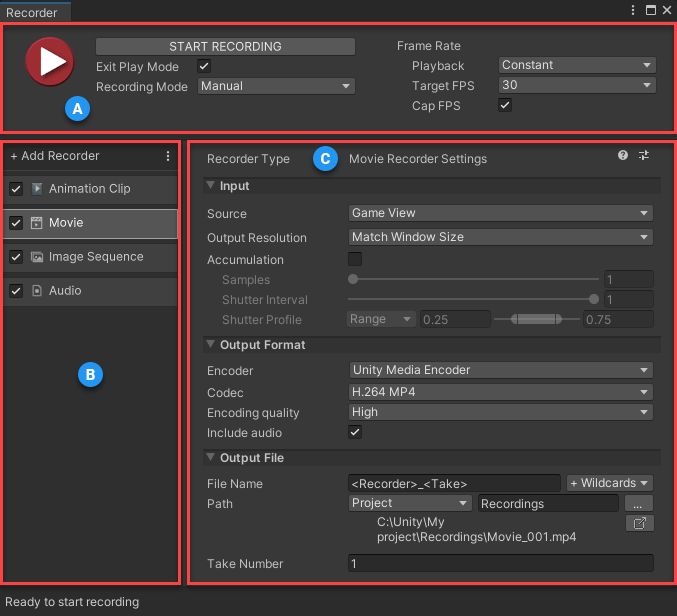Open the Encoding quality dropdown

pyautogui.click(x=500, y=412)
